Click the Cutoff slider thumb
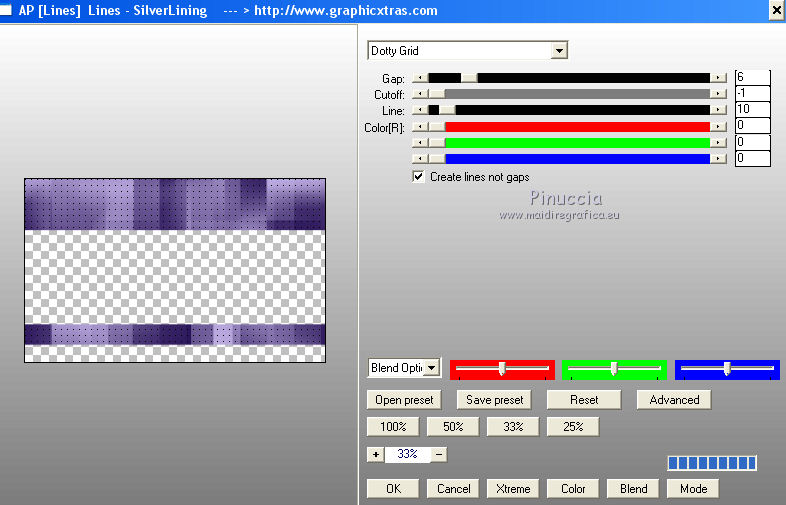The width and height of the screenshot is (786, 505). click(x=437, y=94)
